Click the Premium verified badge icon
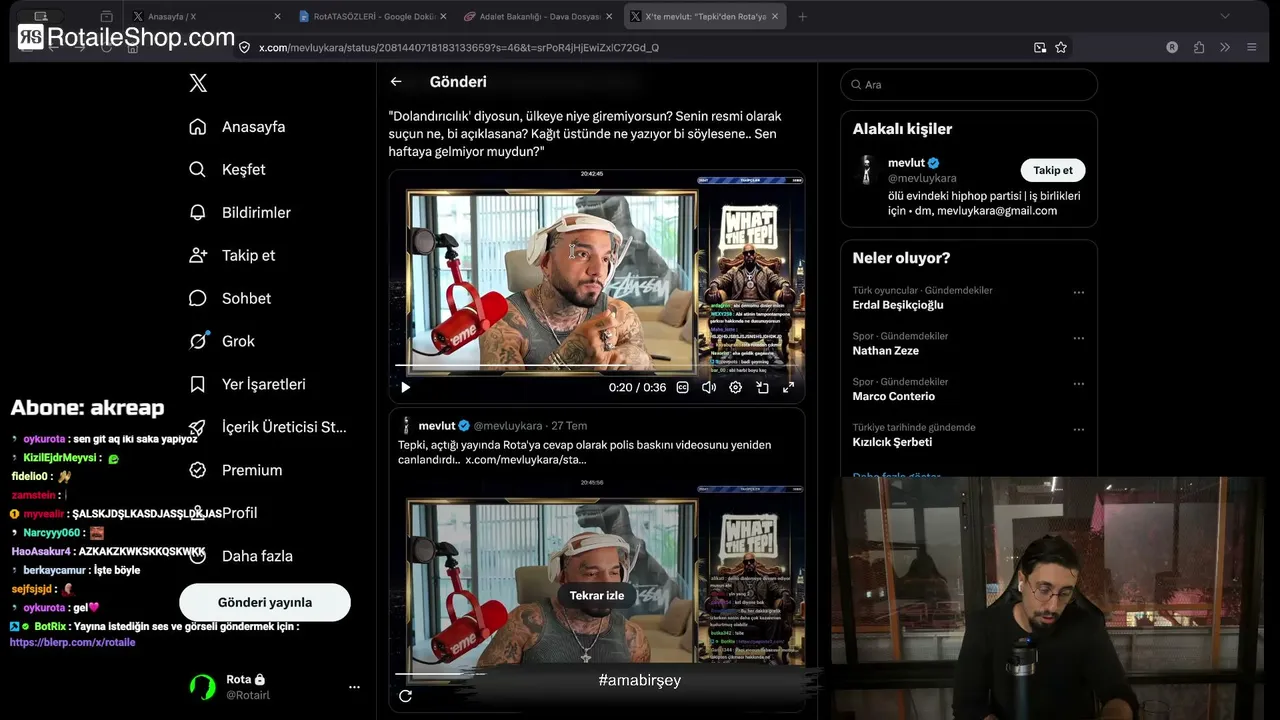Viewport: 1280px width, 720px height. pyautogui.click(x=198, y=470)
